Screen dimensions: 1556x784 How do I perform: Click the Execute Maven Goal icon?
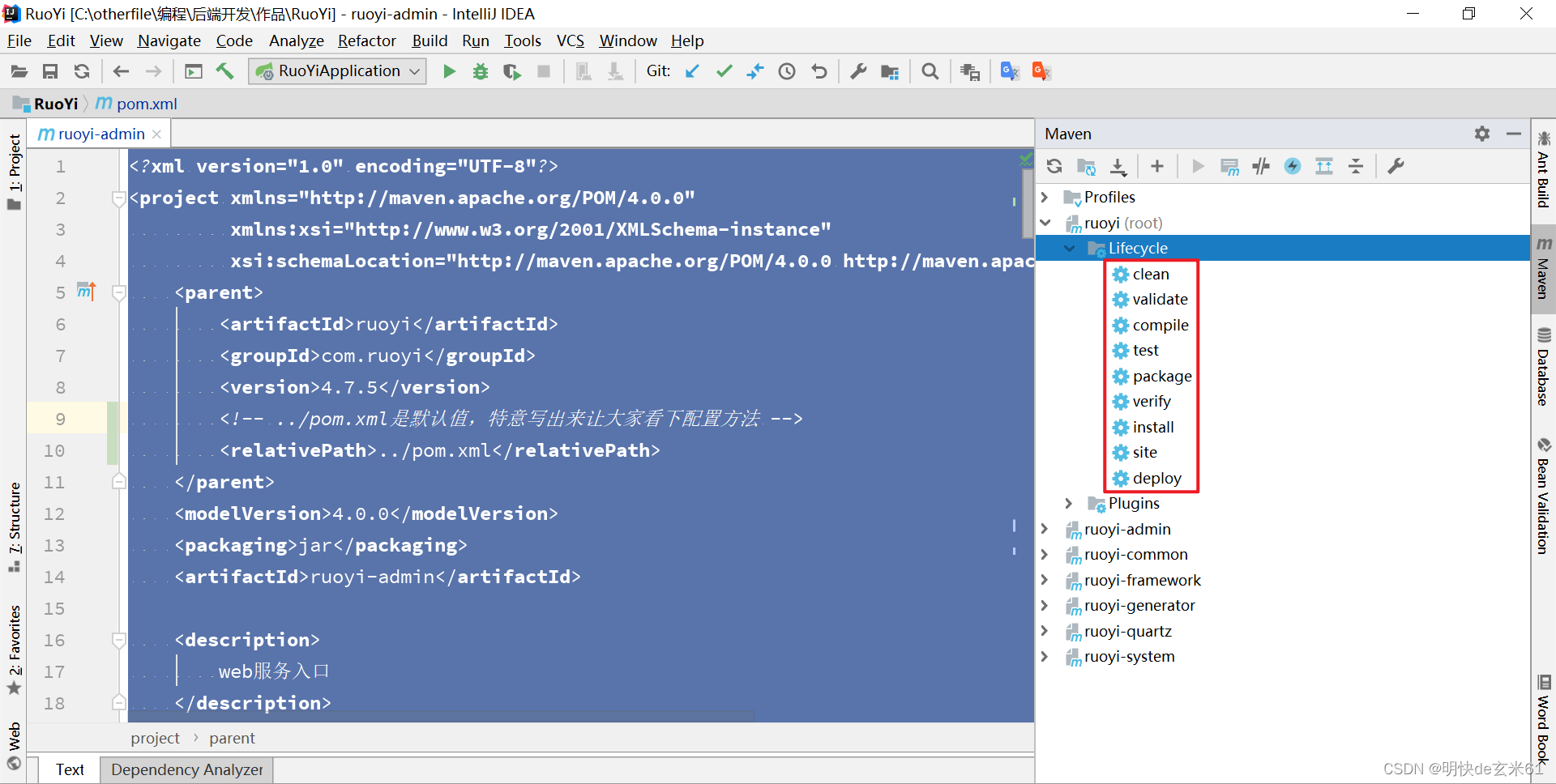point(1229,166)
